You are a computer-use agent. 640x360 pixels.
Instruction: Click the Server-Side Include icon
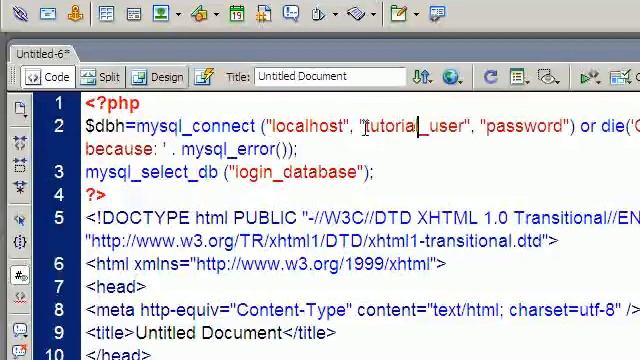point(264,13)
